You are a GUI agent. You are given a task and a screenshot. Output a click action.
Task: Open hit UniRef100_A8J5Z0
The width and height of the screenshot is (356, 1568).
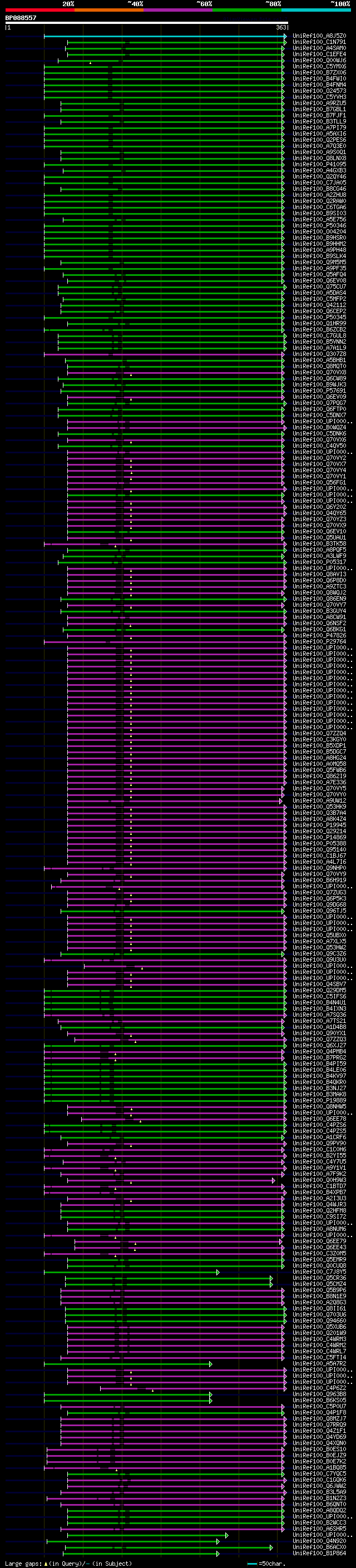319,36
